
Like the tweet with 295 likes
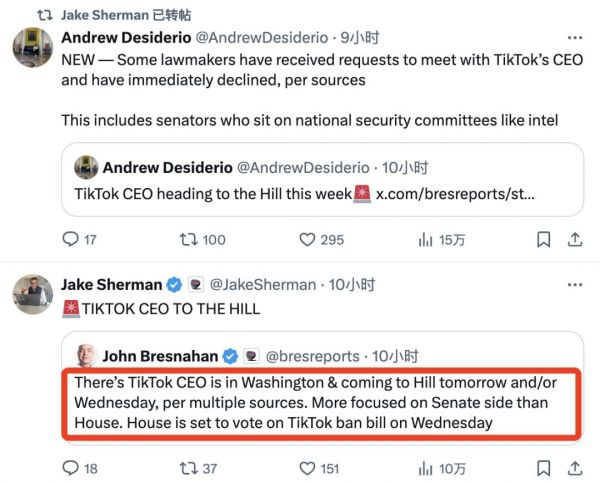point(309,240)
